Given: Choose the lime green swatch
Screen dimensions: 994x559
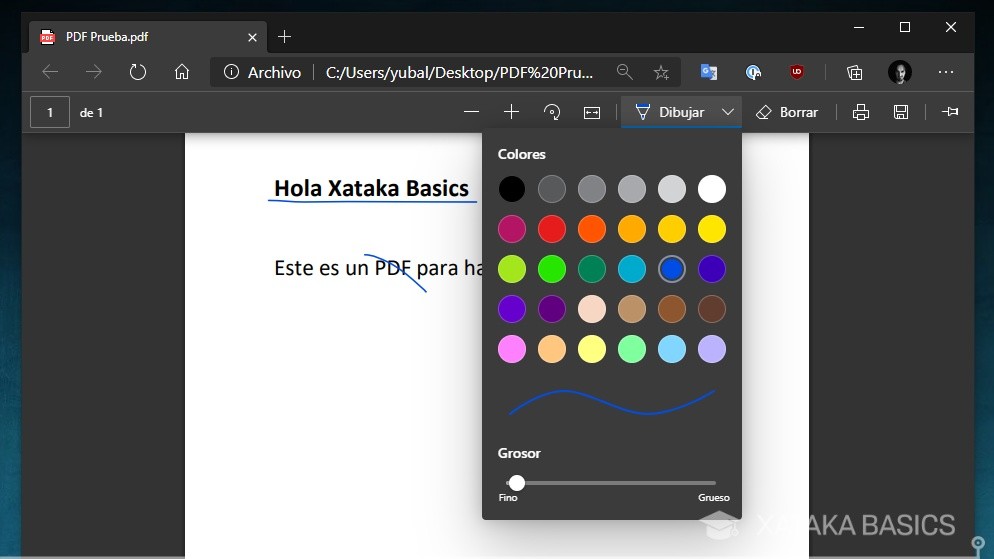Looking at the screenshot, I should coord(512,269).
